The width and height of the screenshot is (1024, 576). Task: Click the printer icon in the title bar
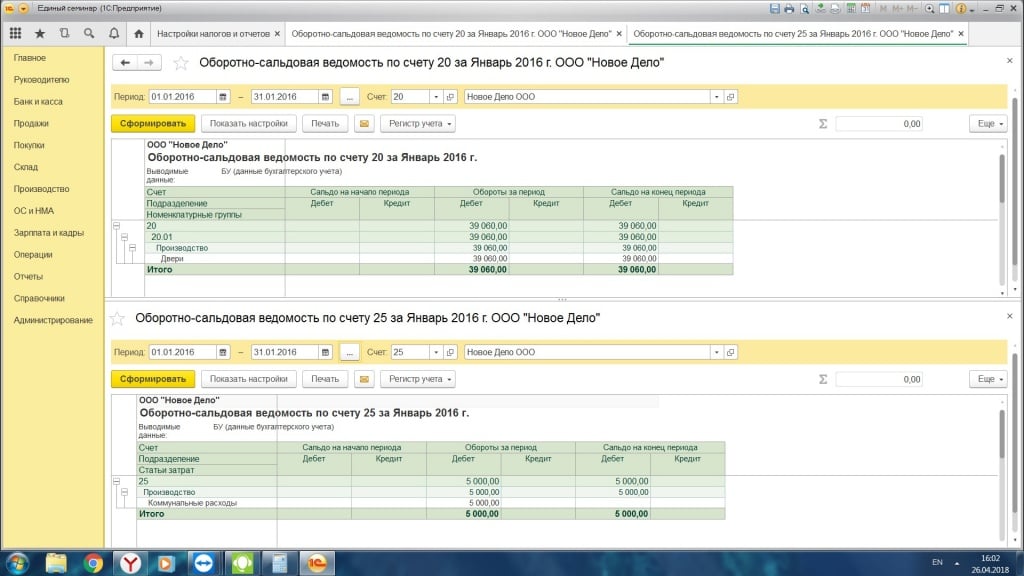click(x=789, y=8)
